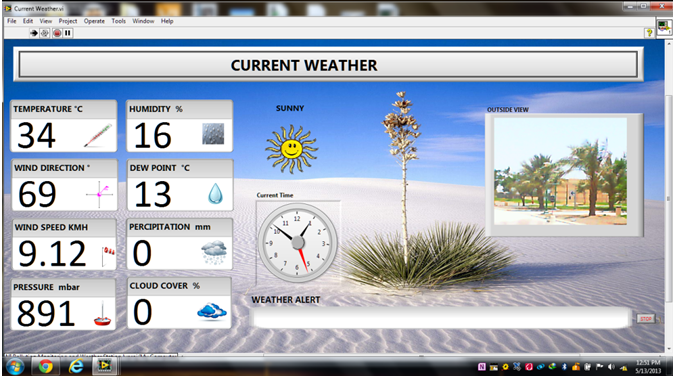Open the Tools menu

(x=118, y=21)
